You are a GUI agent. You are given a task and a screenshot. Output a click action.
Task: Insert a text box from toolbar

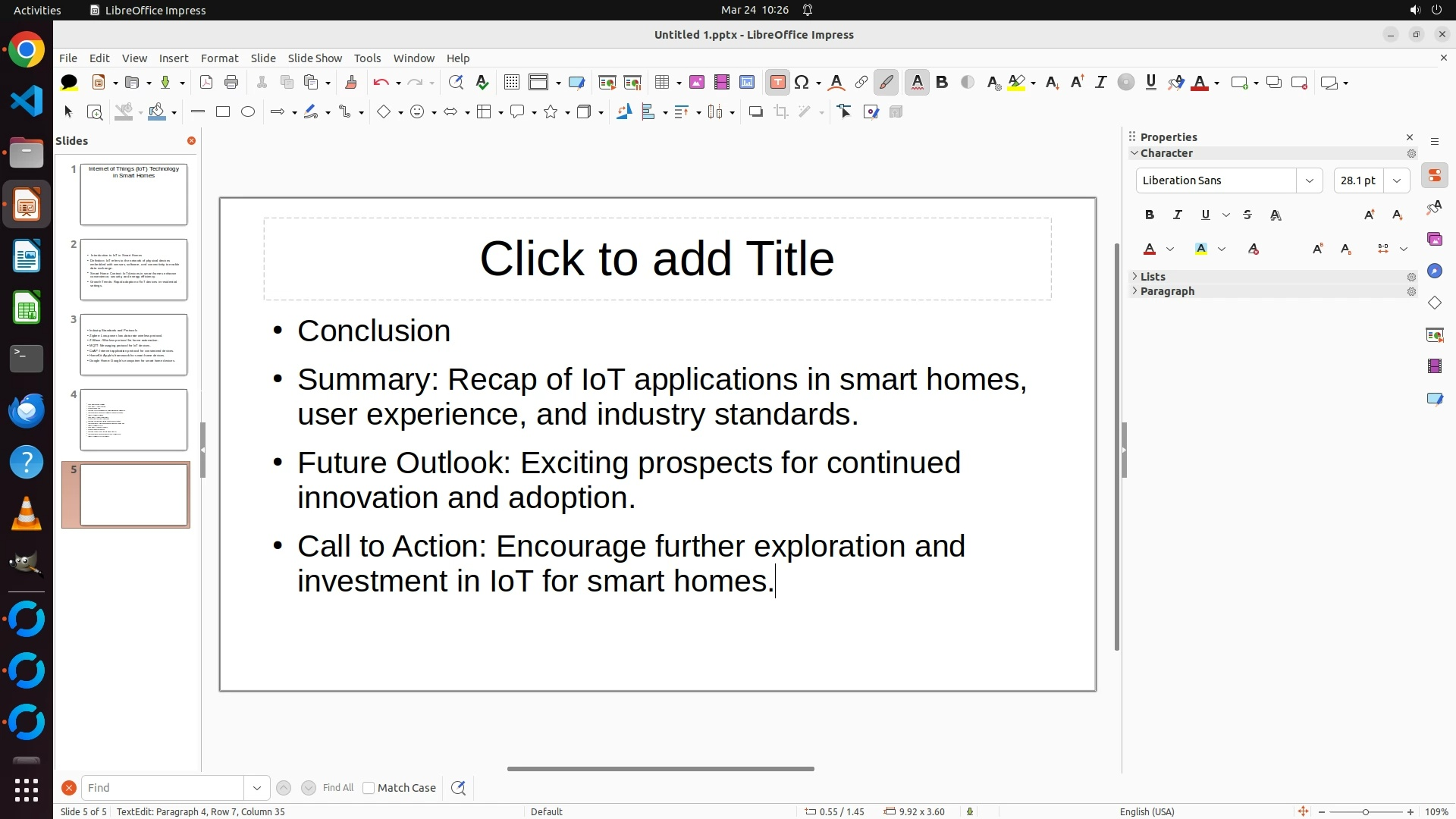777,83
